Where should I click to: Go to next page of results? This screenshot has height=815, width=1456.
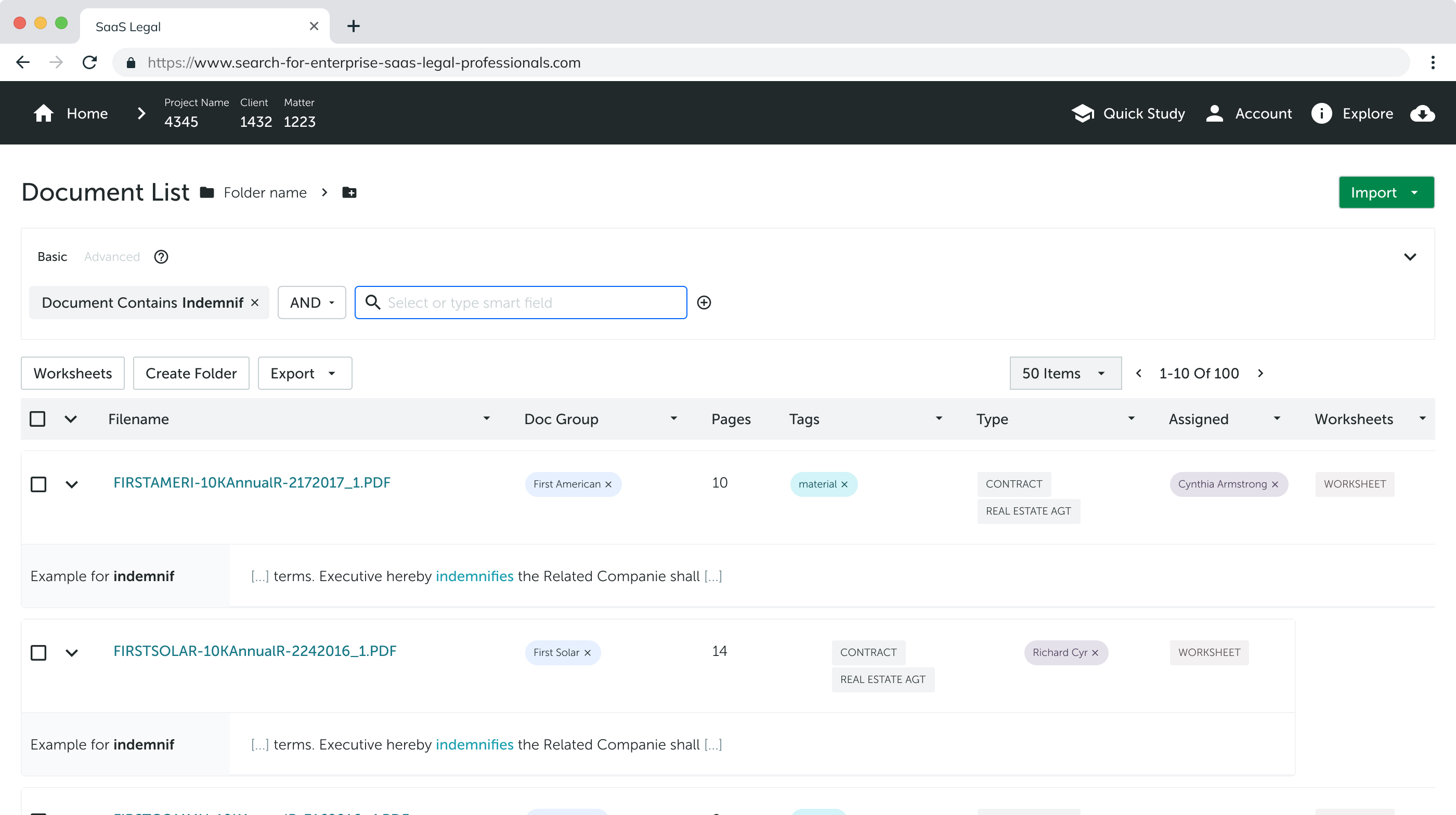coord(1260,373)
